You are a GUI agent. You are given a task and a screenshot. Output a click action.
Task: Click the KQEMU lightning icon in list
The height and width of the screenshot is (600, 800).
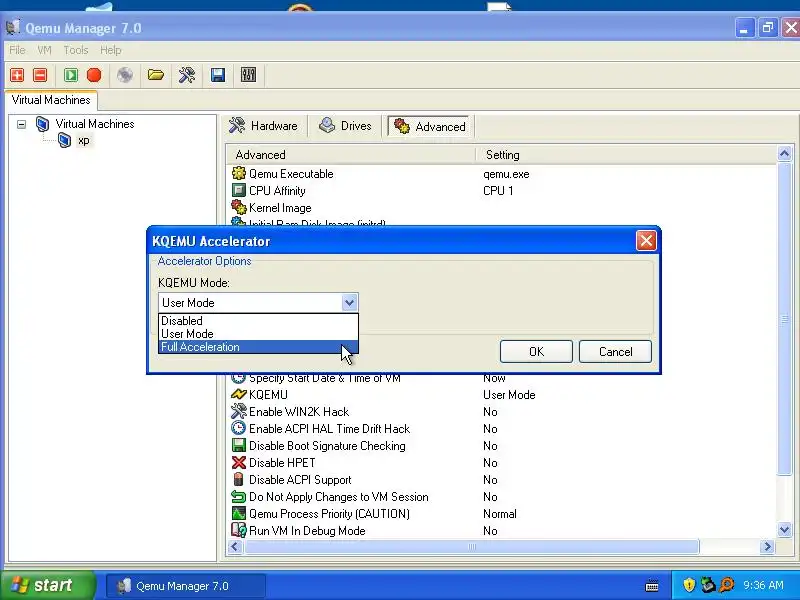tap(238, 394)
